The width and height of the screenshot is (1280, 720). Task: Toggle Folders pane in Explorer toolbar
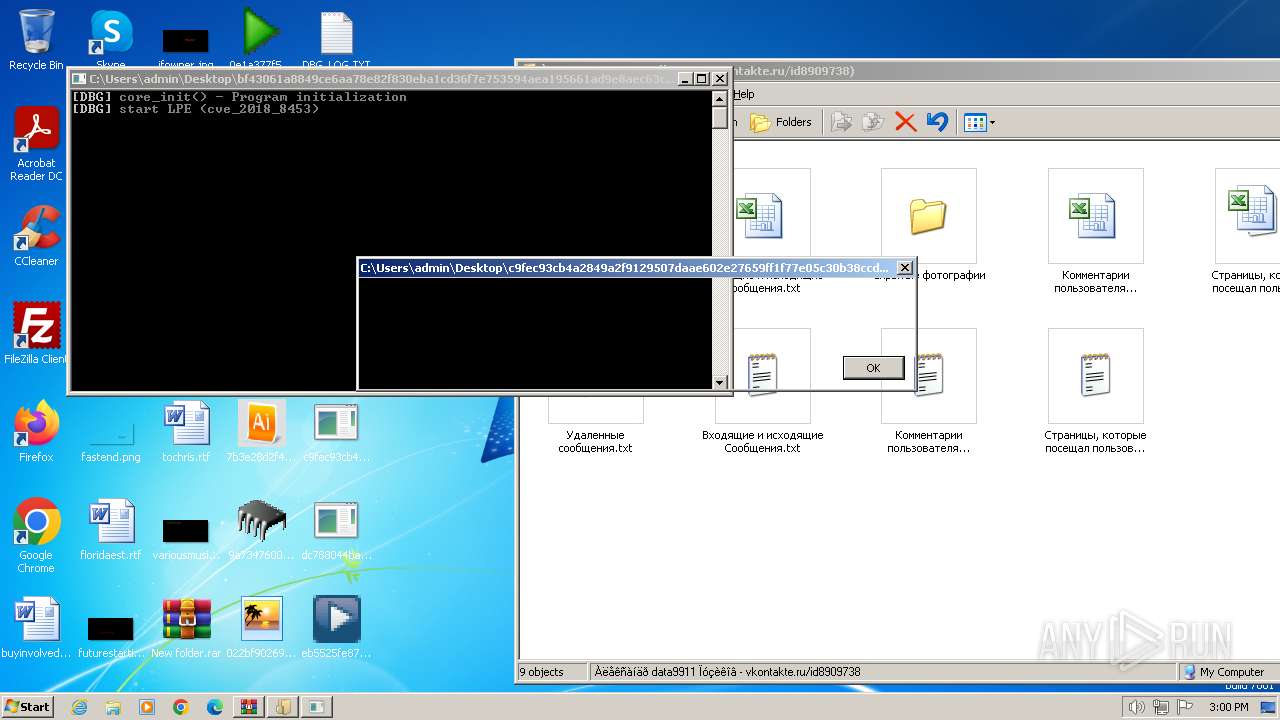(x=781, y=122)
